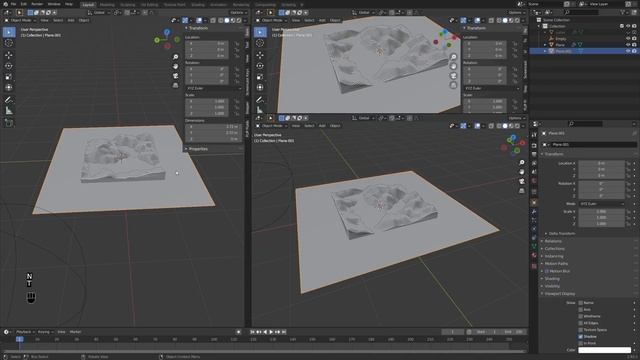Open Object properties tab icon
This screenshot has width=640, height=360.
pyautogui.click(x=534, y=202)
